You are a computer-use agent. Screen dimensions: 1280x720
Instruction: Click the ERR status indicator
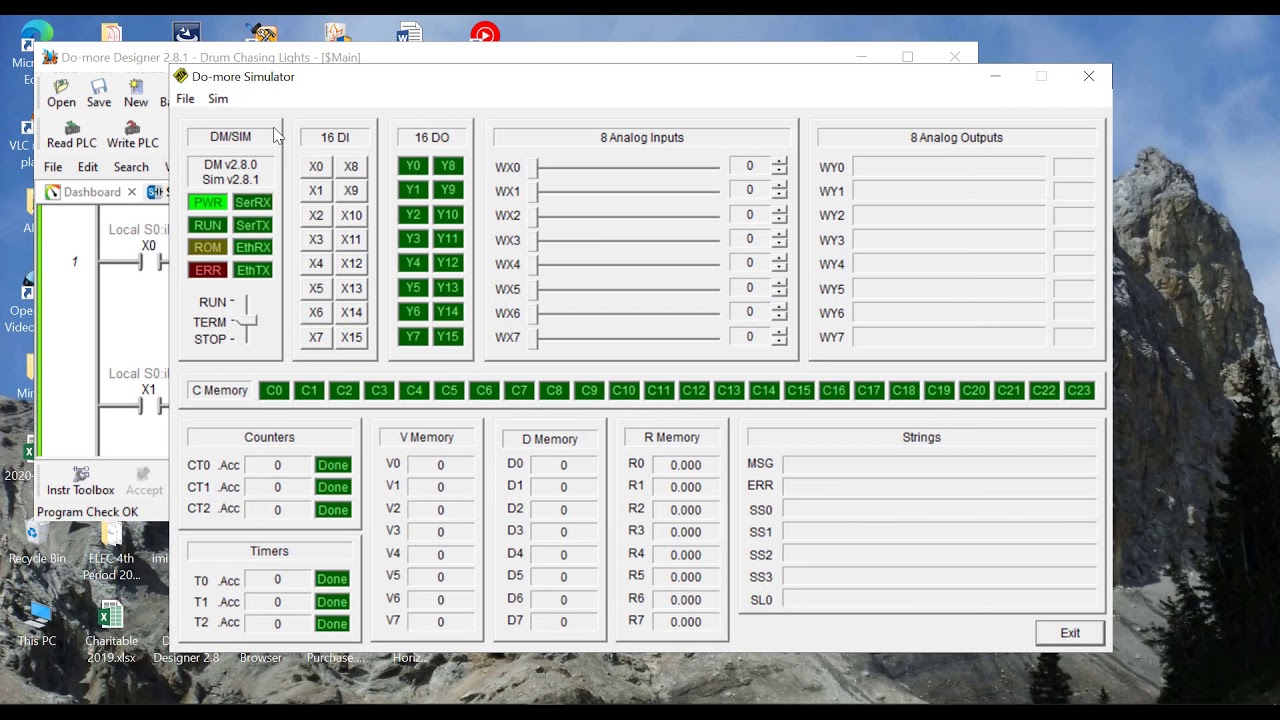pos(208,270)
